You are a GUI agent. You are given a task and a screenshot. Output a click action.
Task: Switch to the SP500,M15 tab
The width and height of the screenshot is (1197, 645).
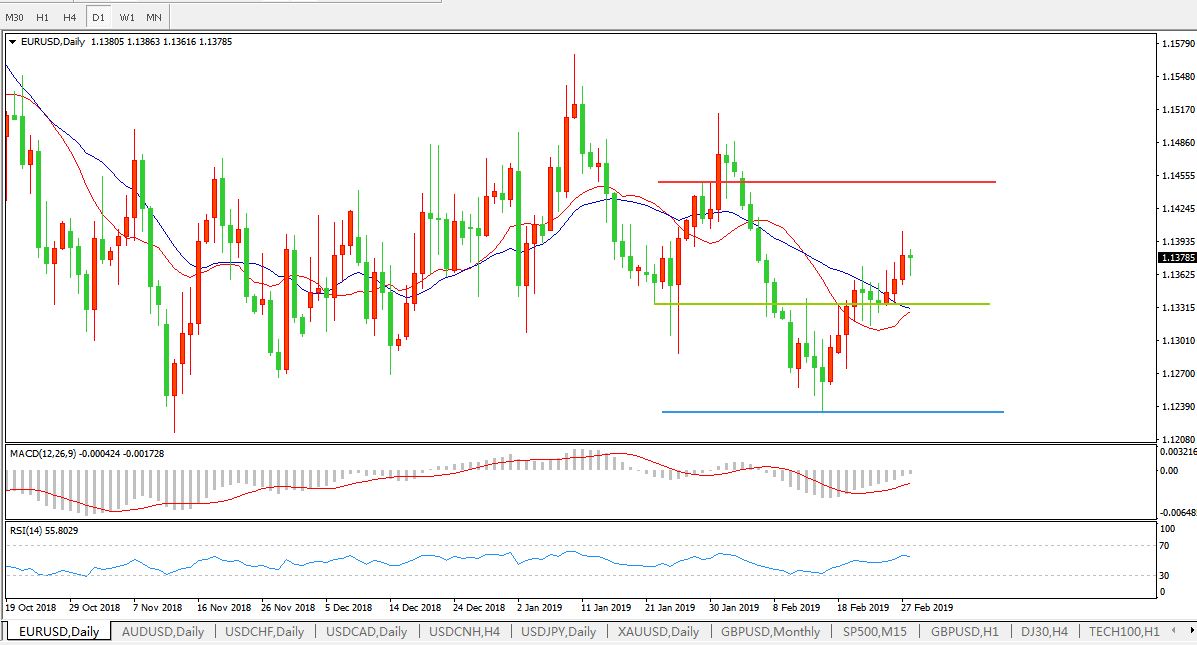point(874,631)
